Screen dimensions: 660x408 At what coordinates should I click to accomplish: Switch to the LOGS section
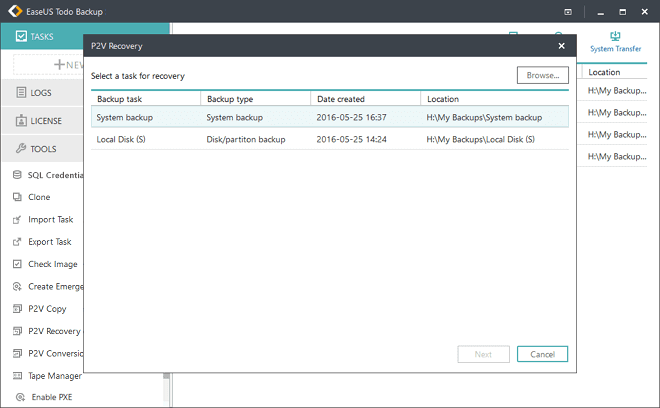[42, 93]
